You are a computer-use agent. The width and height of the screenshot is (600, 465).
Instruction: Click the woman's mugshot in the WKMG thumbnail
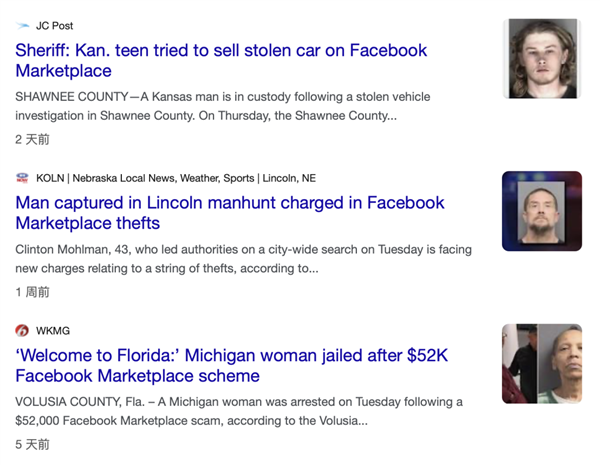[561, 364]
